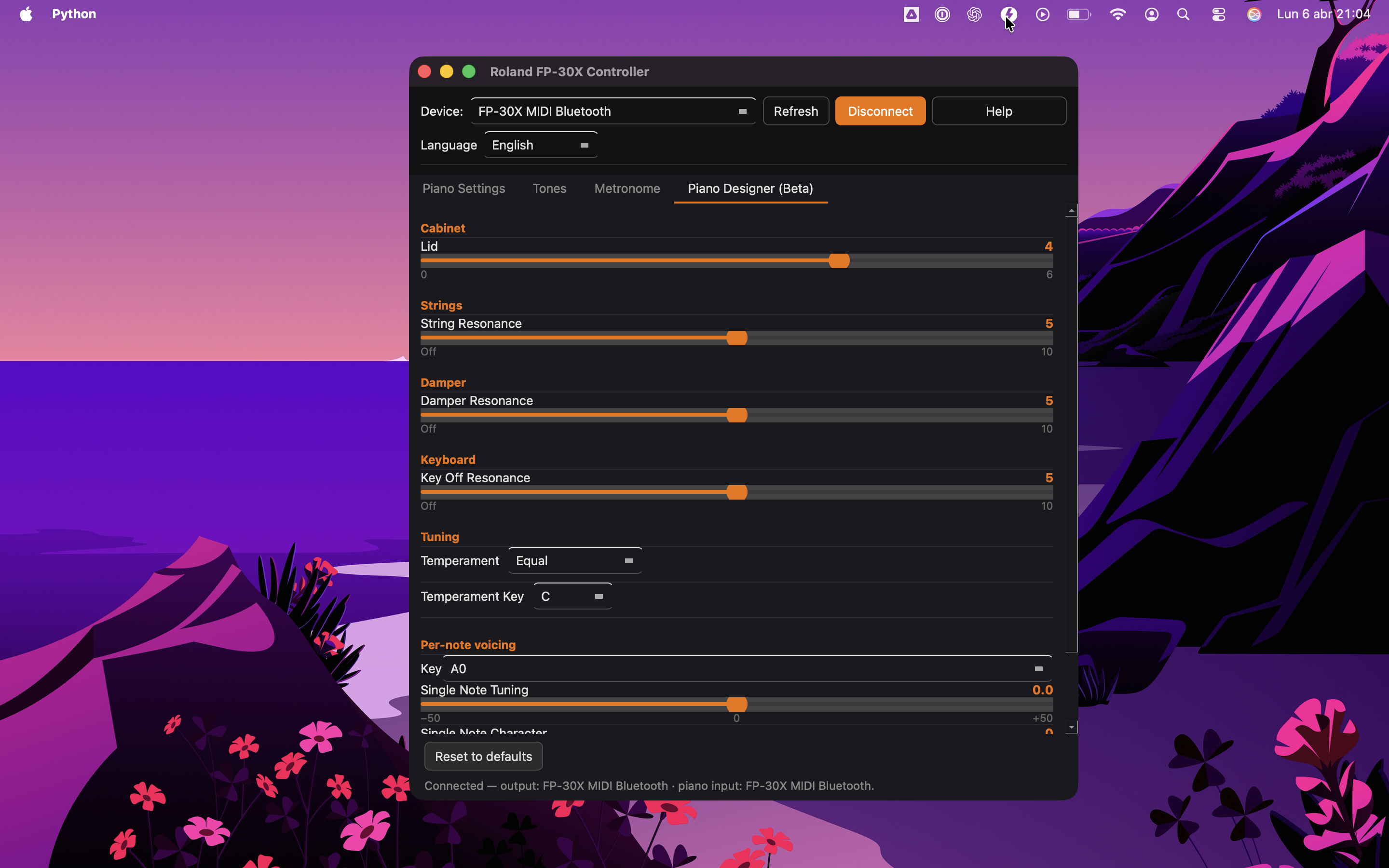
Task: Open the Metronome tab
Action: (626, 188)
